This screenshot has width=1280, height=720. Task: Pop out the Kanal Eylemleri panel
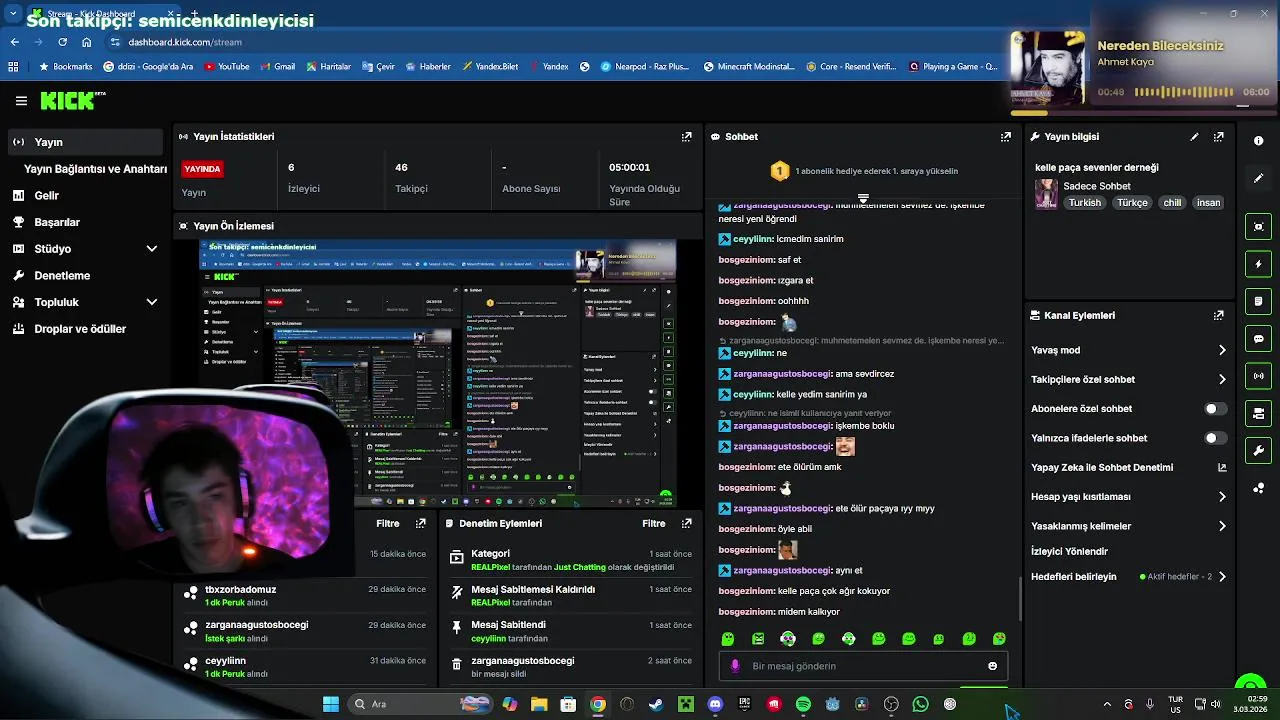click(1218, 315)
